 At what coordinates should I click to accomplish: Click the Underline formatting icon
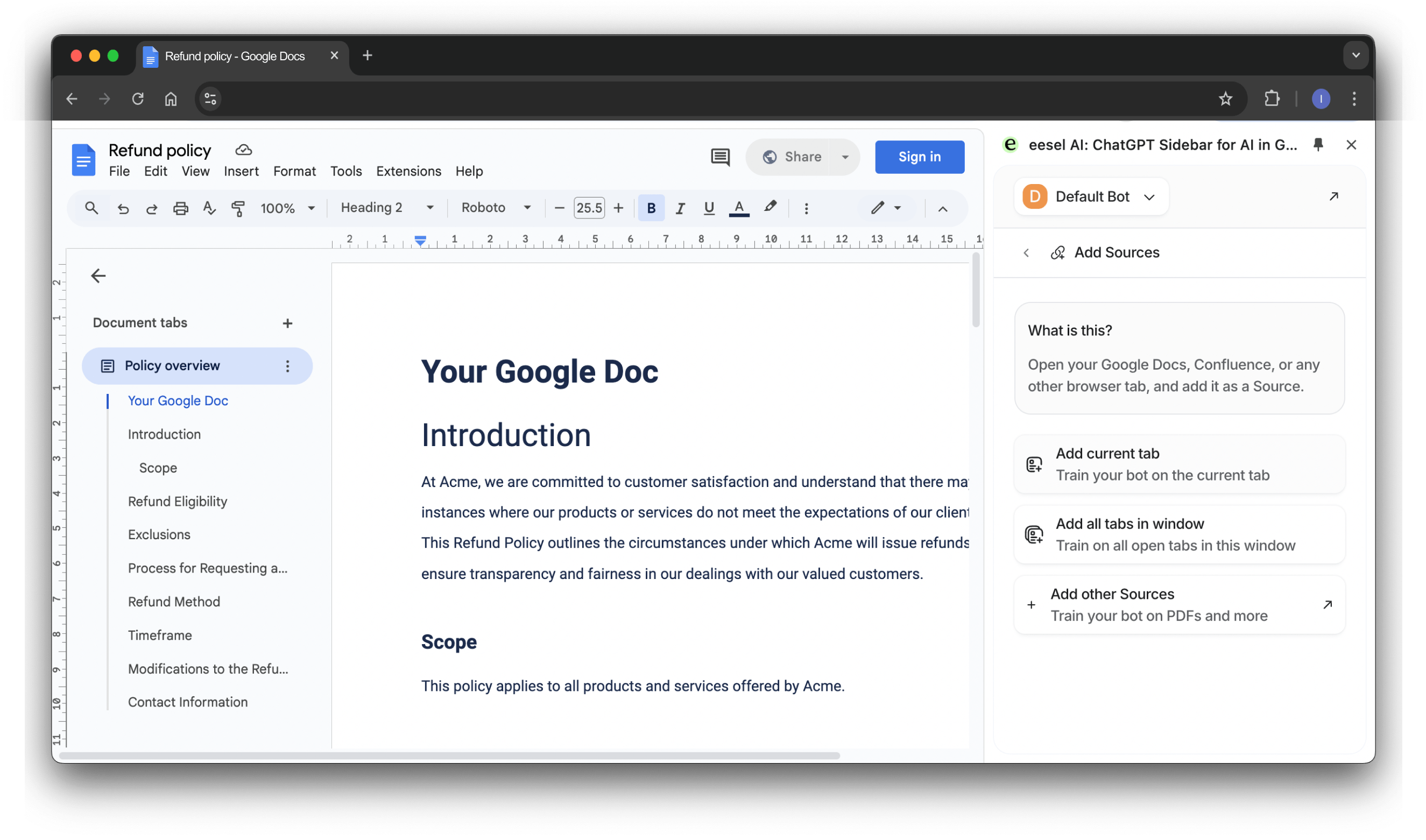point(707,207)
